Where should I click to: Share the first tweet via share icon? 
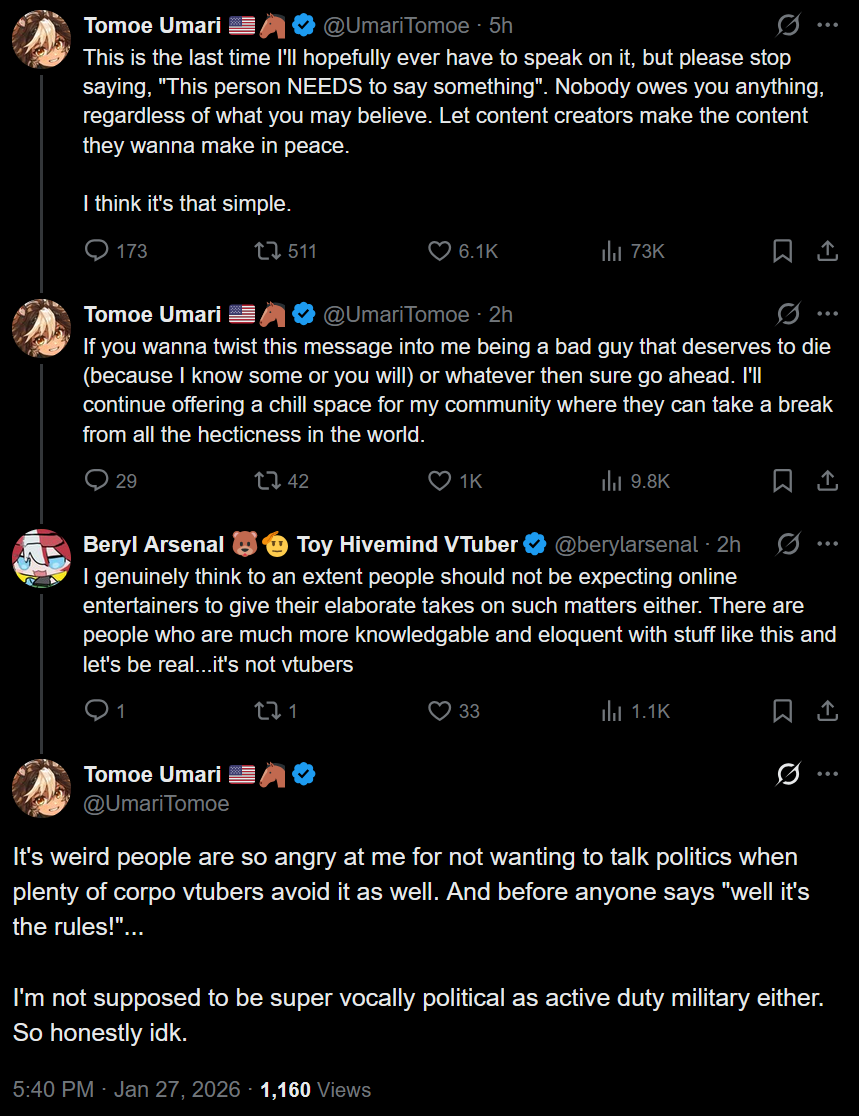point(827,251)
